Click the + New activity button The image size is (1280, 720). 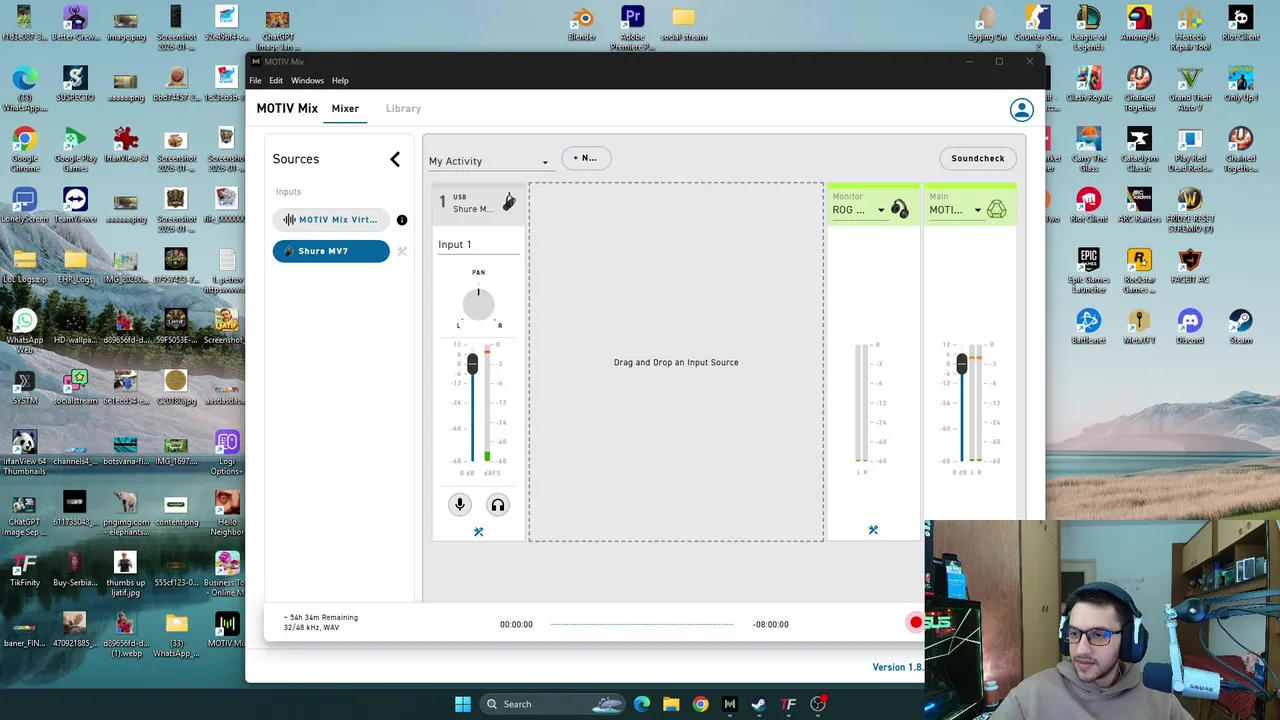click(x=586, y=158)
